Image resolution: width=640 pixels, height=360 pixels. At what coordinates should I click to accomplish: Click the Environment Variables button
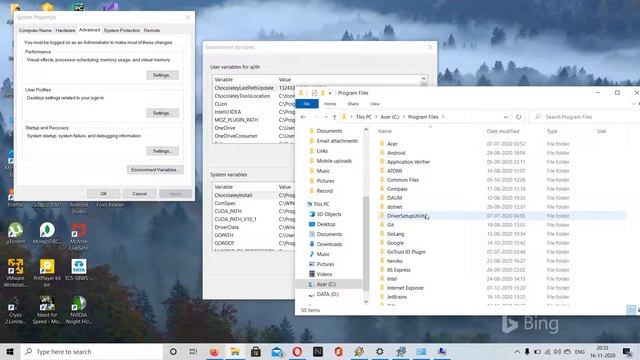point(155,170)
